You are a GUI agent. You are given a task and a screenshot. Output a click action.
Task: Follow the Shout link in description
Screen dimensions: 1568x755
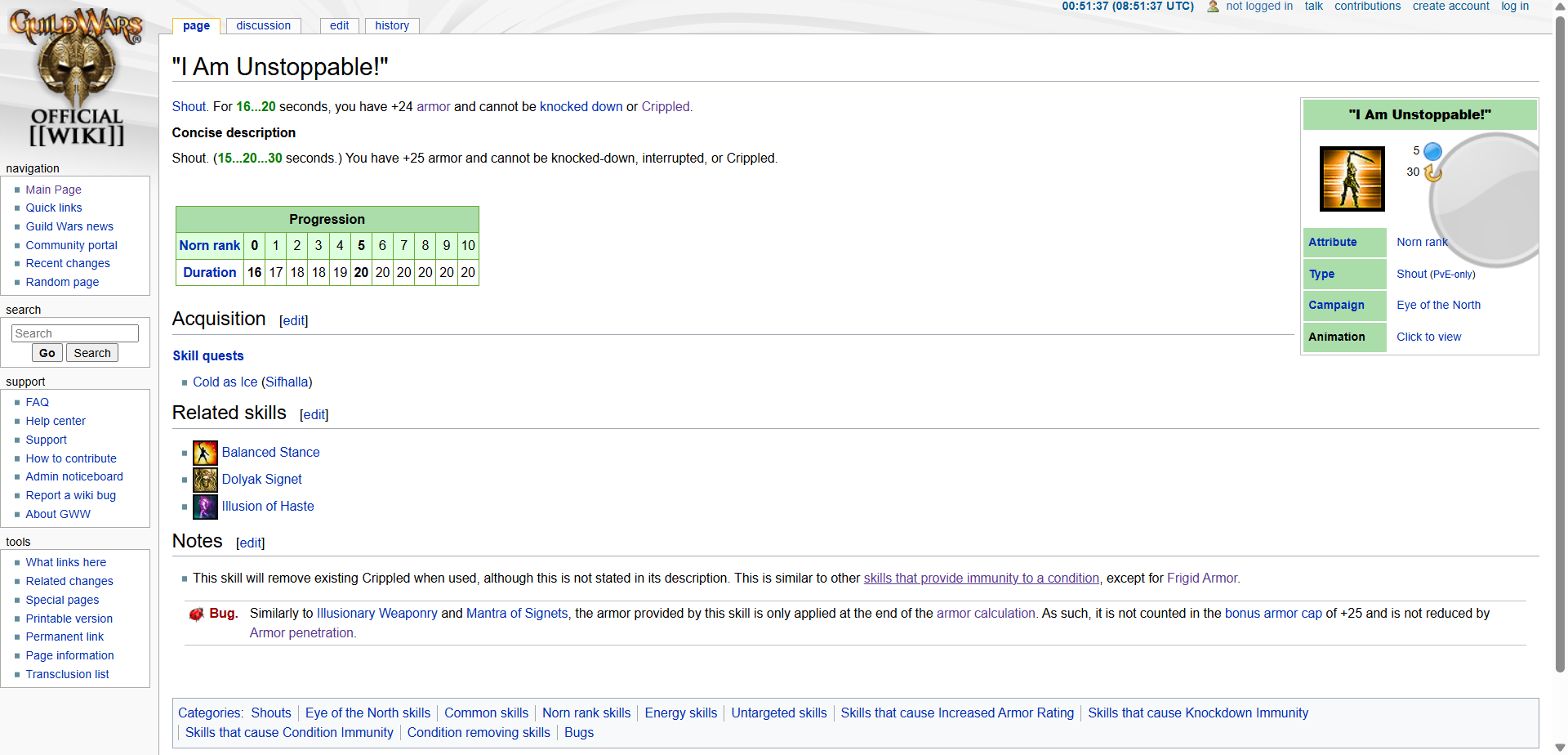click(189, 106)
